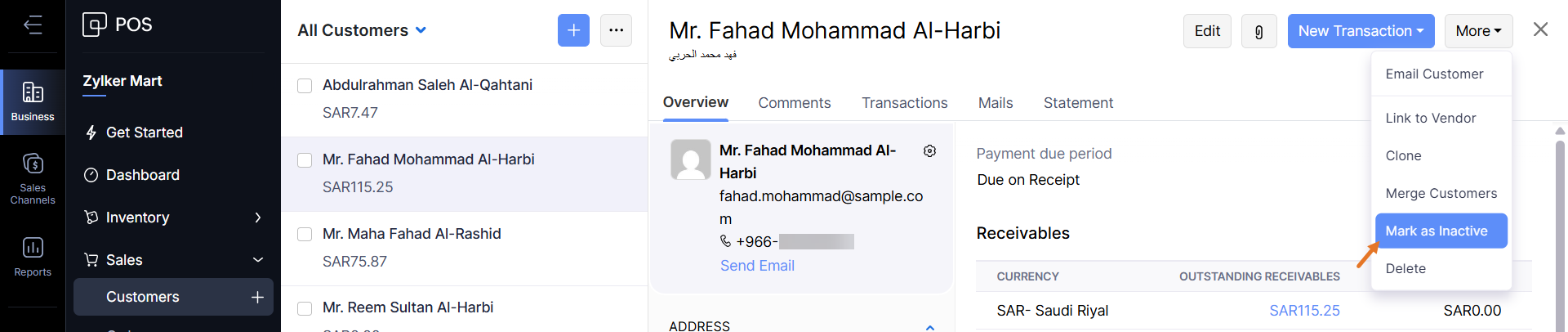Click the gear icon beside customer name
Screen dimensions: 1568x332
coord(929,151)
